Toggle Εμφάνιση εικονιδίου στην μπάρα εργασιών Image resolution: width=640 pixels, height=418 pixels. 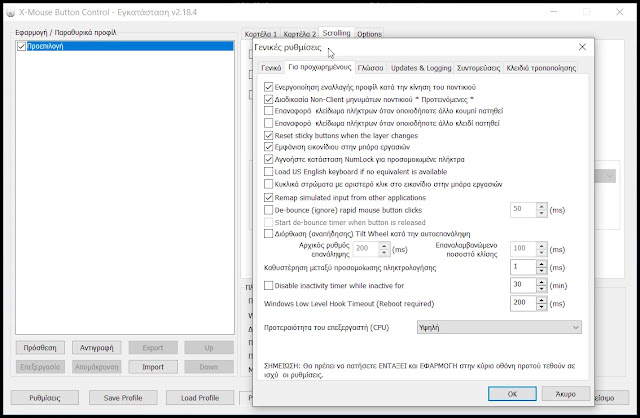tap(268, 147)
